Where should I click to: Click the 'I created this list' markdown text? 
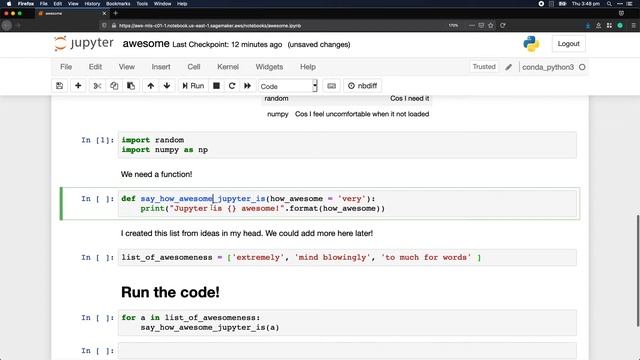[x=247, y=233]
